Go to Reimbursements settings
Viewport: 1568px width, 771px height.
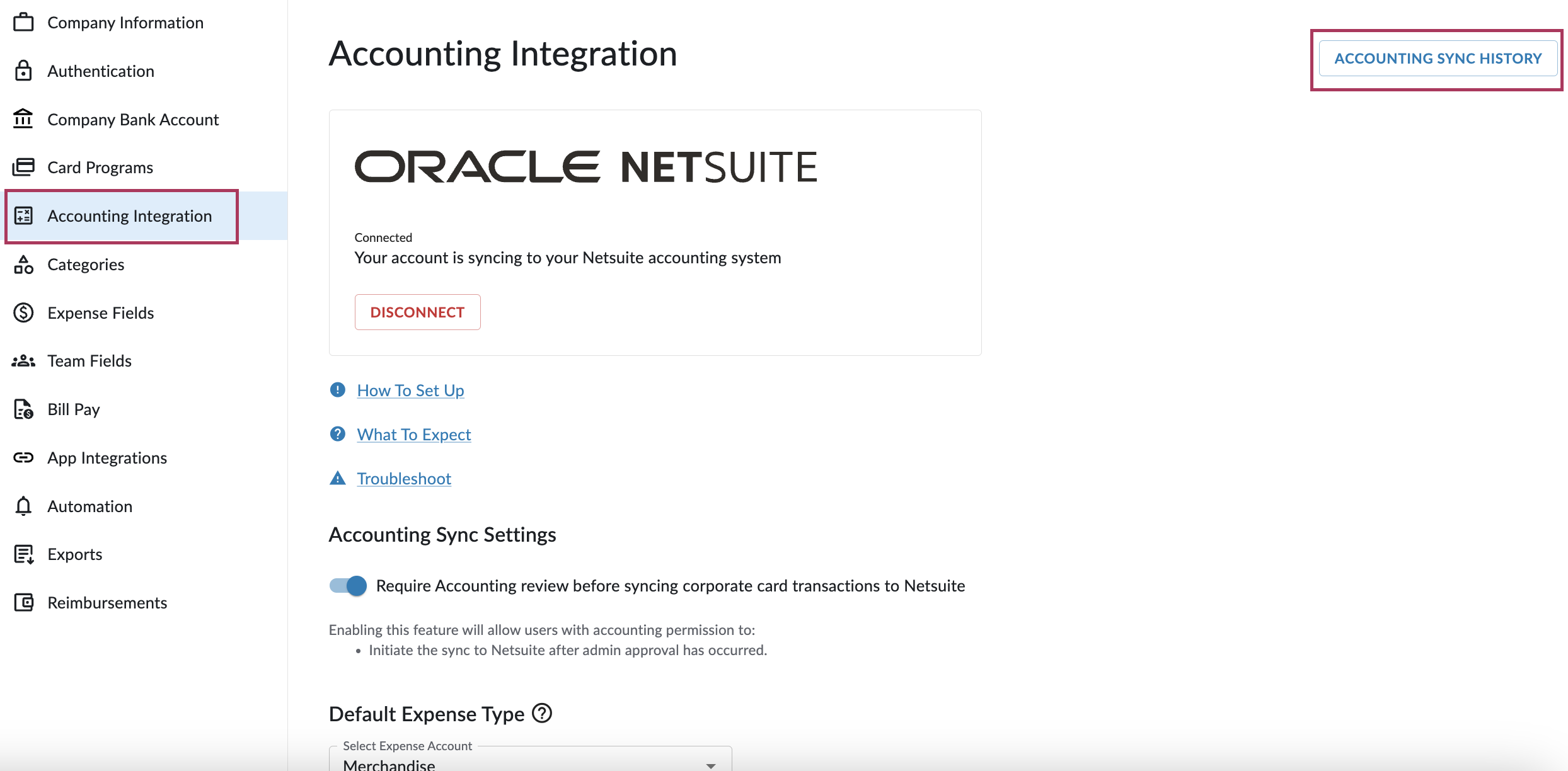(x=144, y=603)
